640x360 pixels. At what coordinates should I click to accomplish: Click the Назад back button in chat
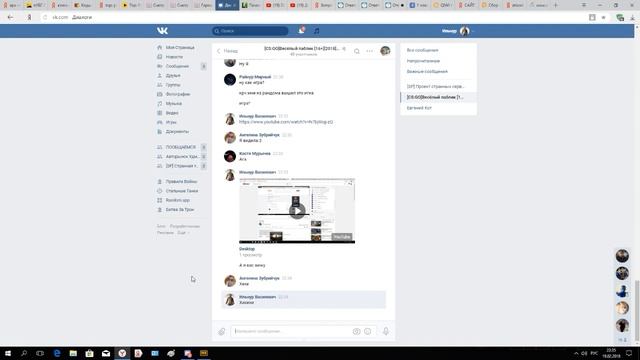point(227,51)
